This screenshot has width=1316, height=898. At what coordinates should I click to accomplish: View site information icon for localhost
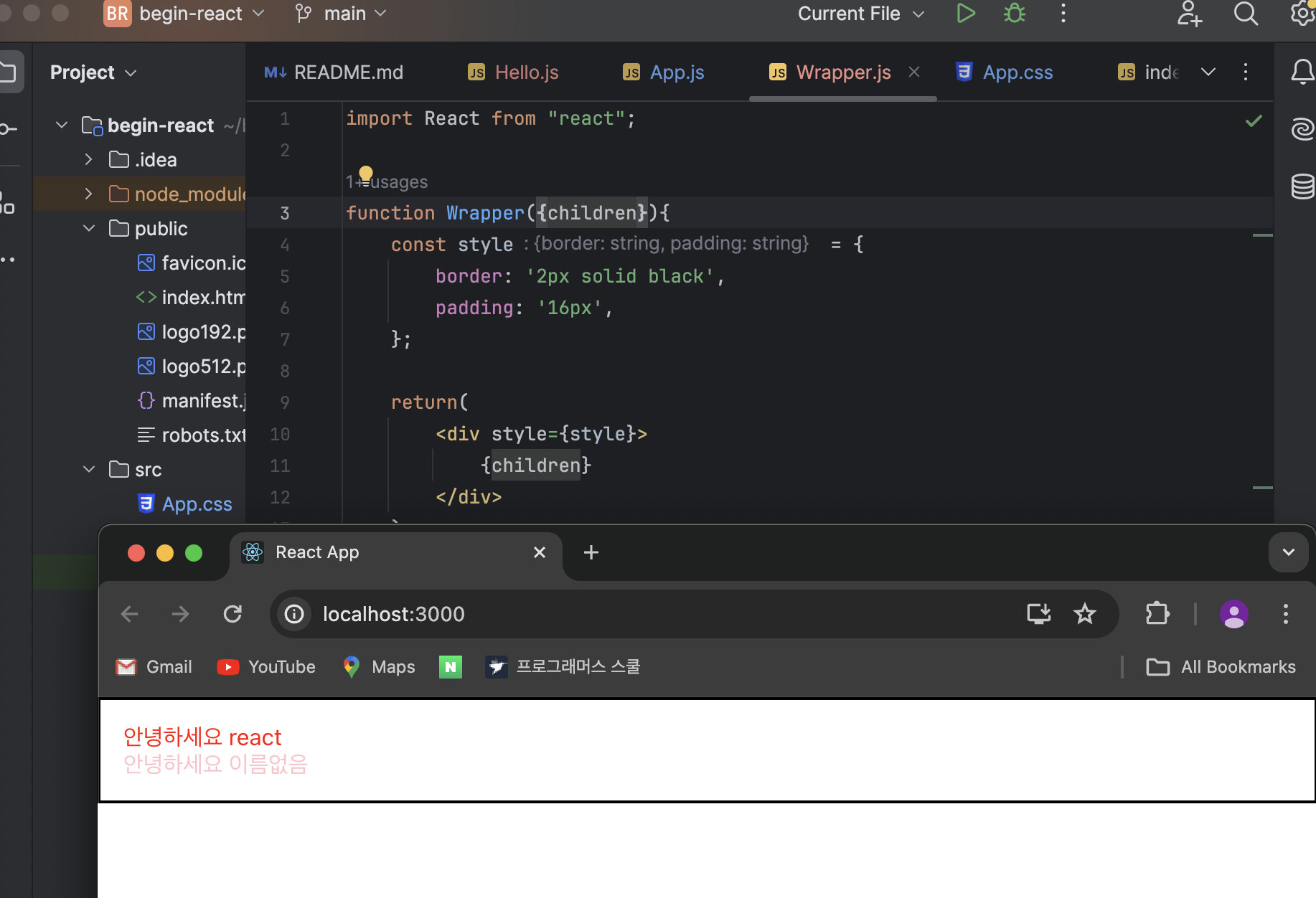(294, 614)
